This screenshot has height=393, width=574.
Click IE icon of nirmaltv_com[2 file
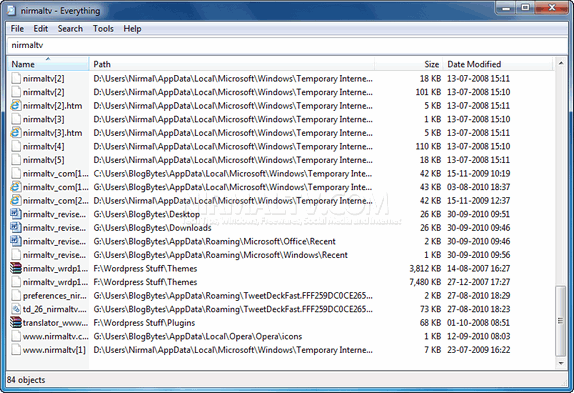pos(15,201)
